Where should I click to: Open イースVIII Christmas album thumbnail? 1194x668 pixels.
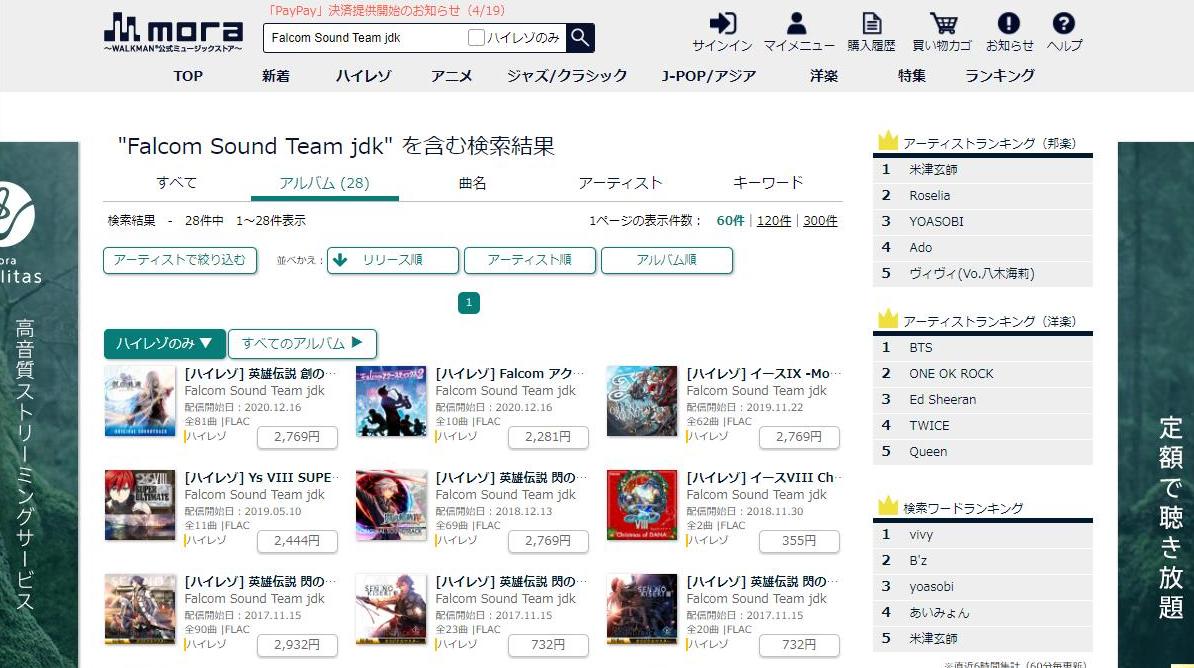point(642,505)
